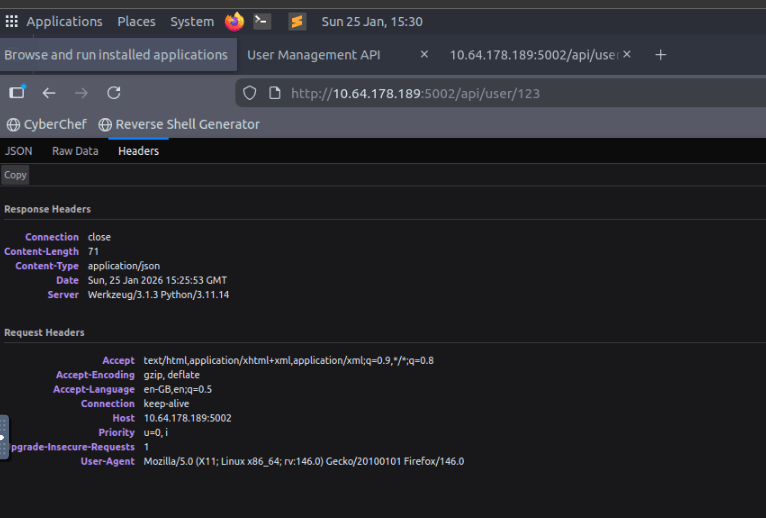Screen dimensions: 766x518
Task: Click the Accept-Encoding value gzip, deflate
Action: click(x=171, y=375)
